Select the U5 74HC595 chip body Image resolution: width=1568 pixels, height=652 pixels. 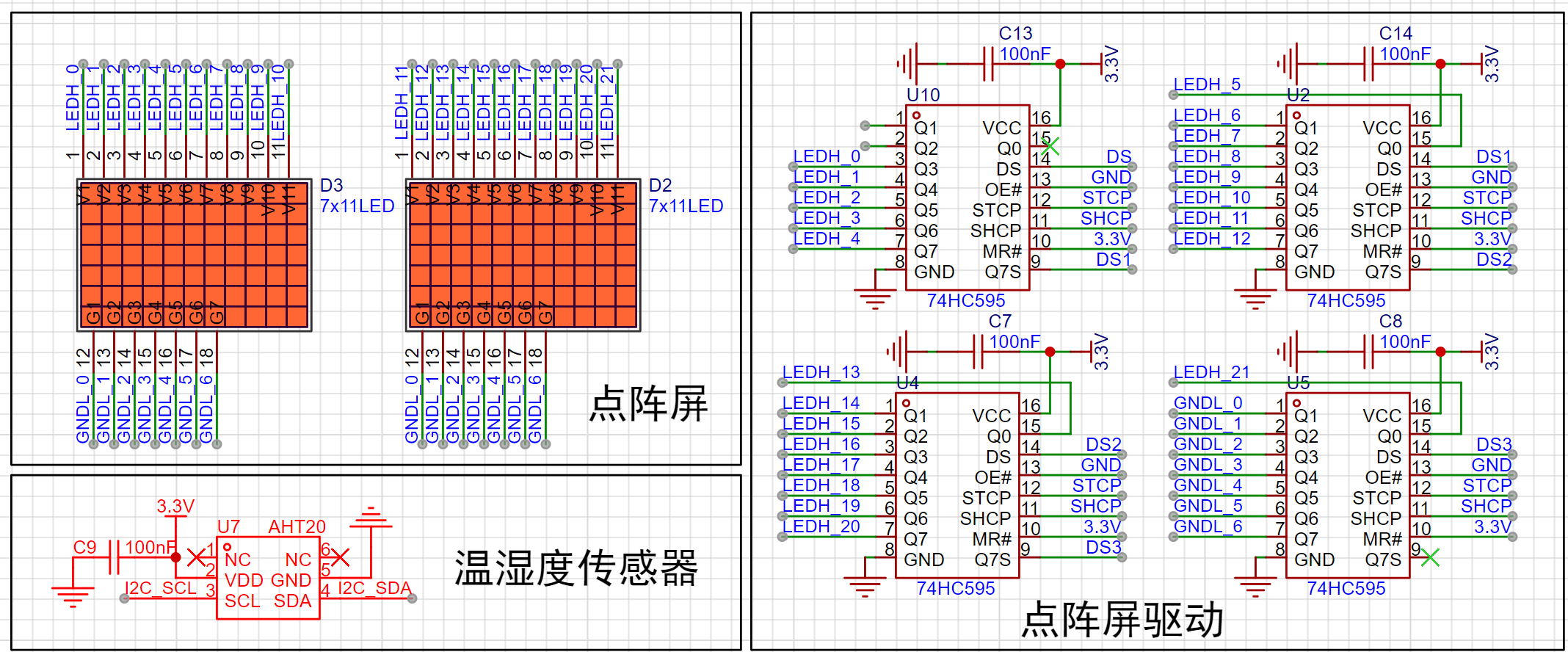pyautogui.click(x=1348, y=485)
